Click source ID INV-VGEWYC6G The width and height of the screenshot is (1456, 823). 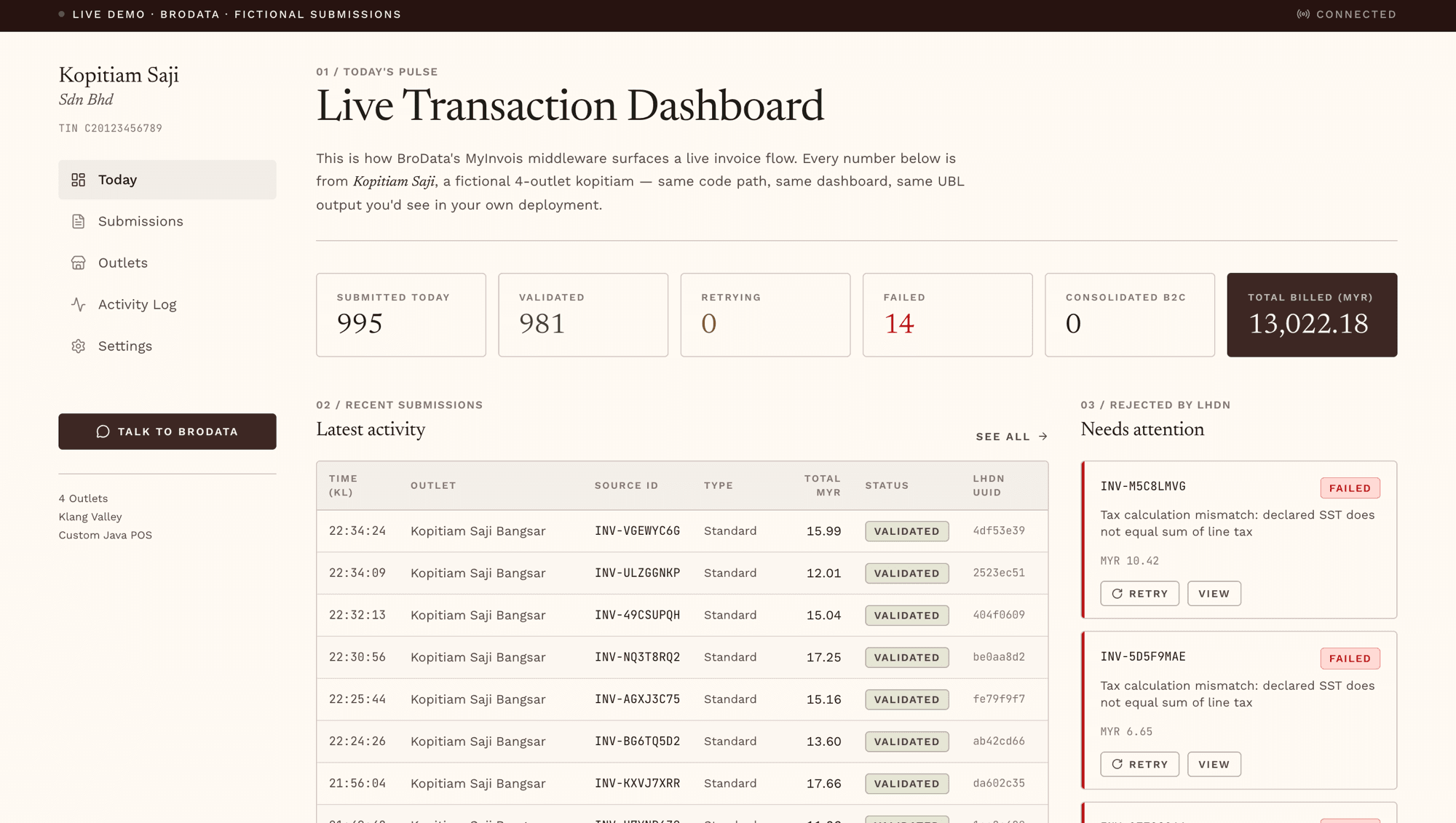coord(637,531)
